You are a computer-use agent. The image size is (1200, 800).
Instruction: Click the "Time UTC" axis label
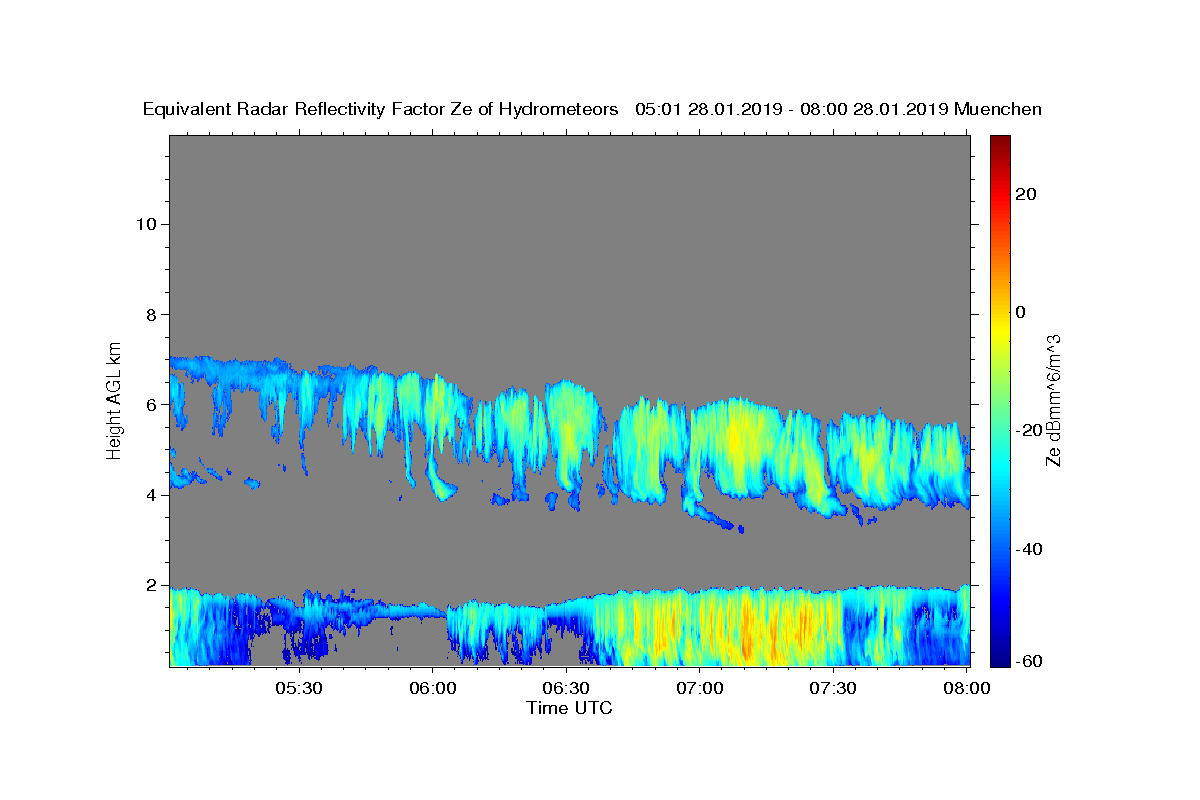[569, 708]
